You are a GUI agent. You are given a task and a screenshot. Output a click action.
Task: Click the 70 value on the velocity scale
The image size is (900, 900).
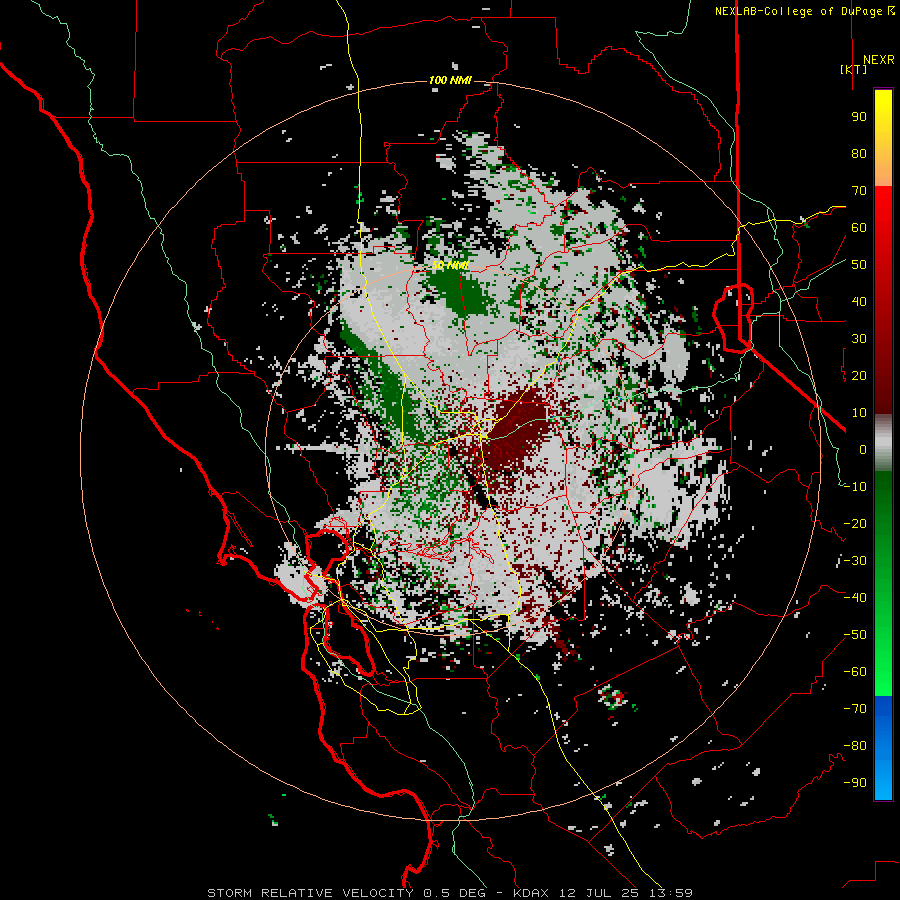point(859,191)
